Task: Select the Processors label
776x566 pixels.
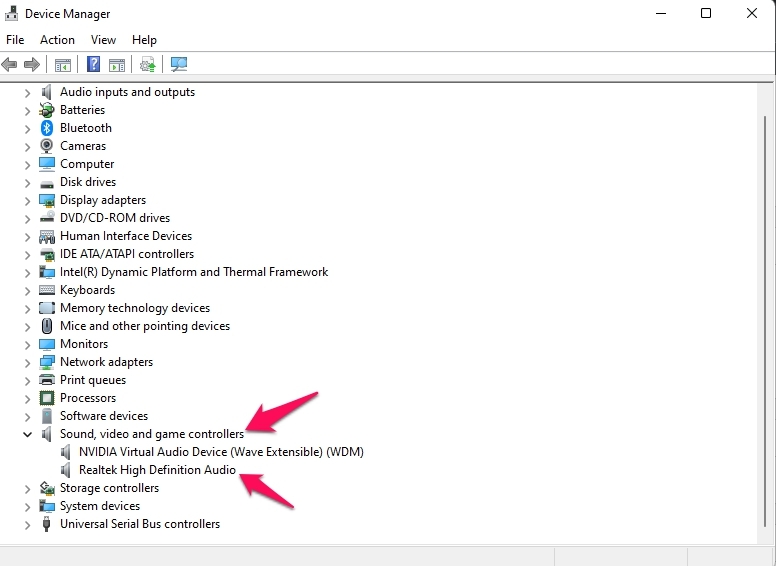Action: tap(88, 398)
